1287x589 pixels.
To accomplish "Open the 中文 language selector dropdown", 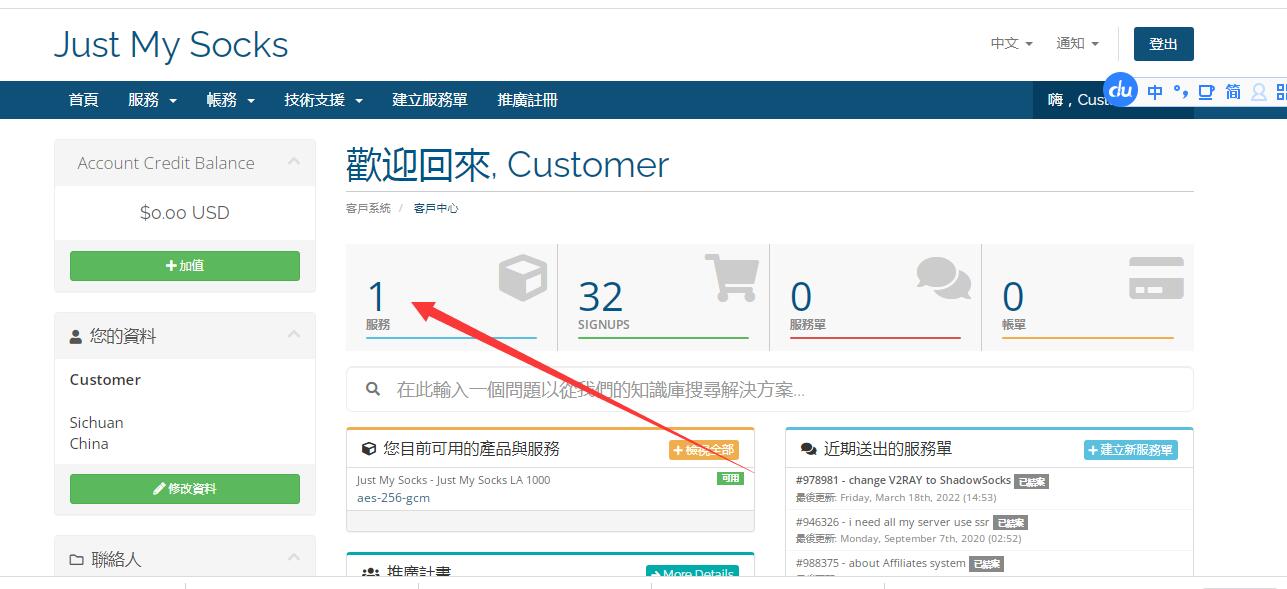I will click(x=1010, y=43).
